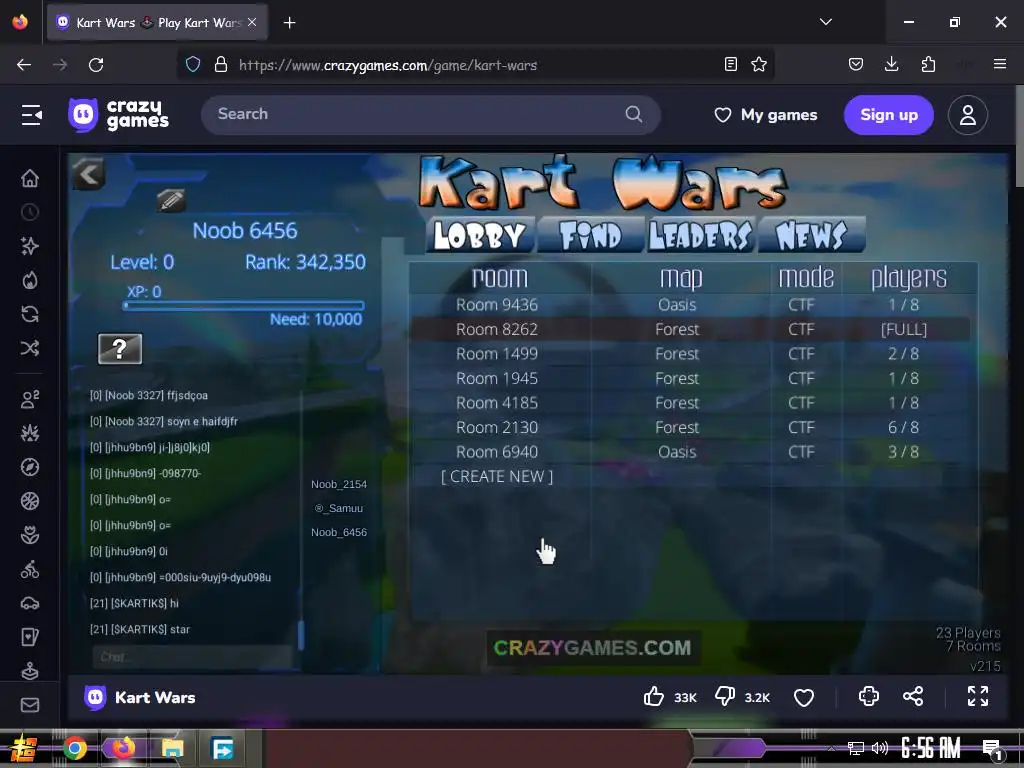Click the question mark help button
Image resolution: width=1024 pixels, height=768 pixels.
pyautogui.click(x=120, y=349)
